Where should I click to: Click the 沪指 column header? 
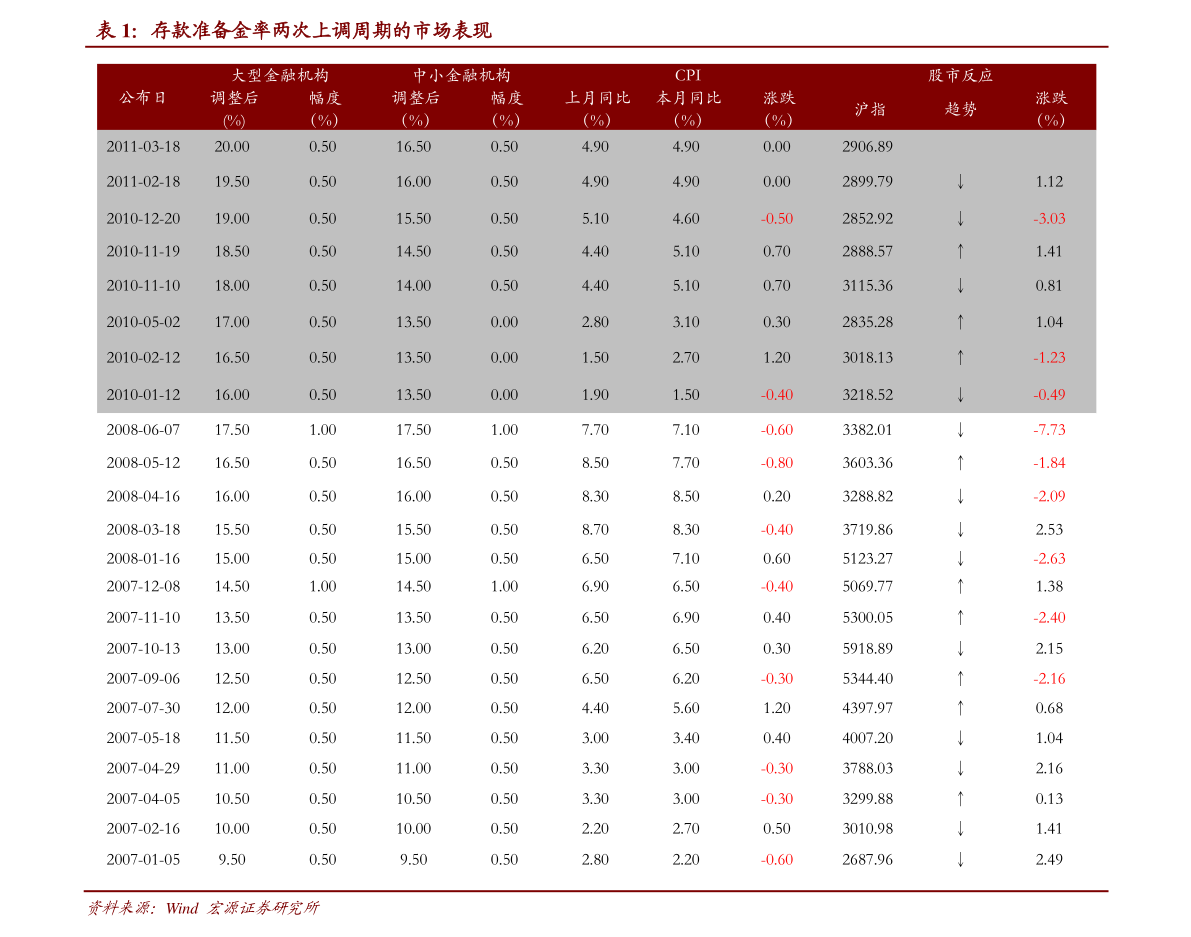(869, 109)
